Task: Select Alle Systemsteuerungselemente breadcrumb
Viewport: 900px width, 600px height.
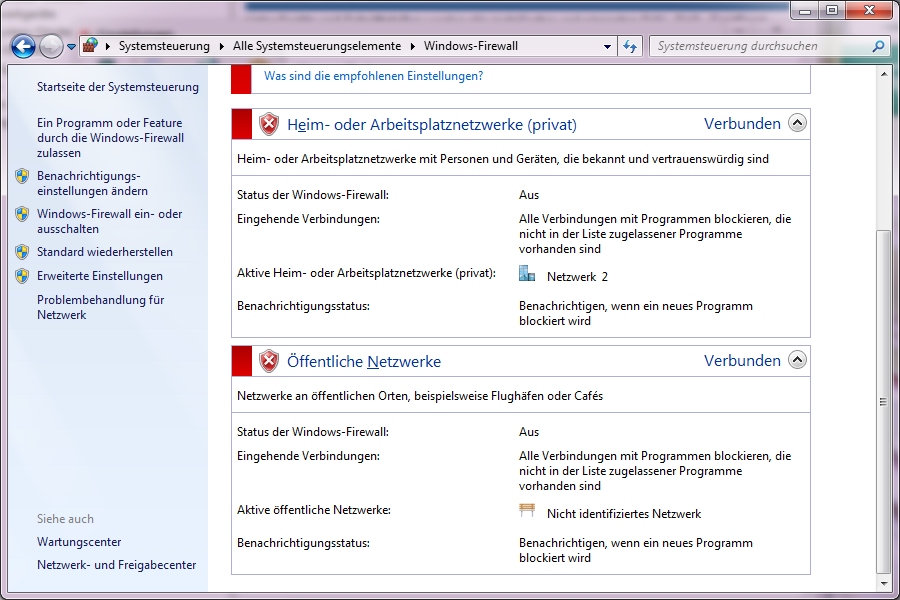Action: pos(317,46)
